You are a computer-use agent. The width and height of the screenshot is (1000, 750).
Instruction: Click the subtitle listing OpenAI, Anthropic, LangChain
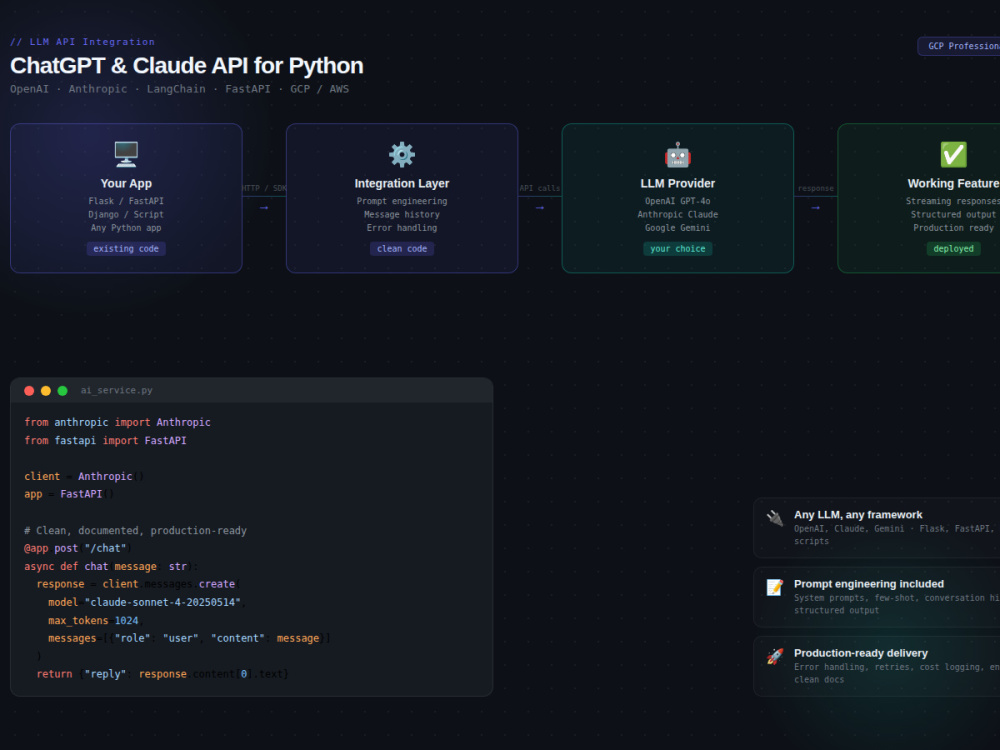click(x=179, y=89)
